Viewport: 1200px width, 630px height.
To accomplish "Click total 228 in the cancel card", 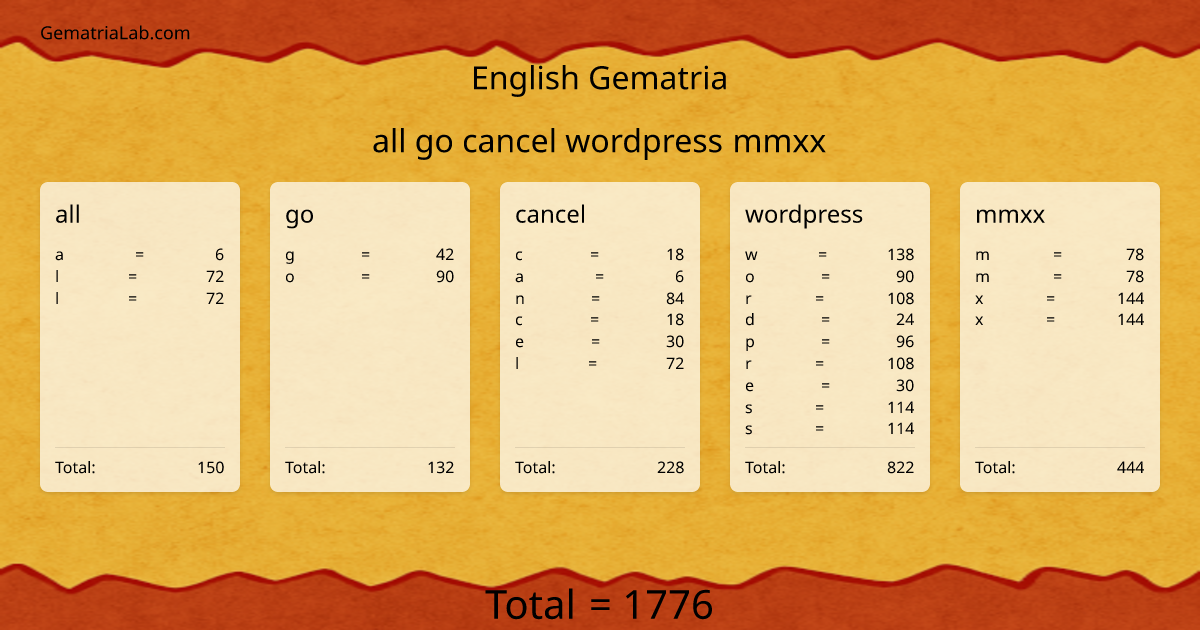I will [671, 467].
